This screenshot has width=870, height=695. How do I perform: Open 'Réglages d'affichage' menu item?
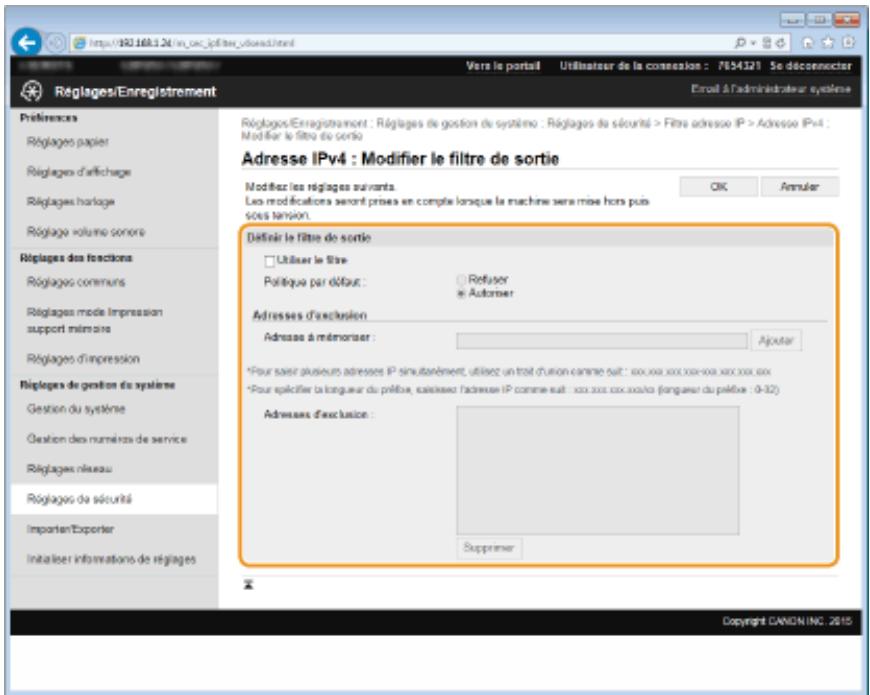pyautogui.click(x=79, y=172)
